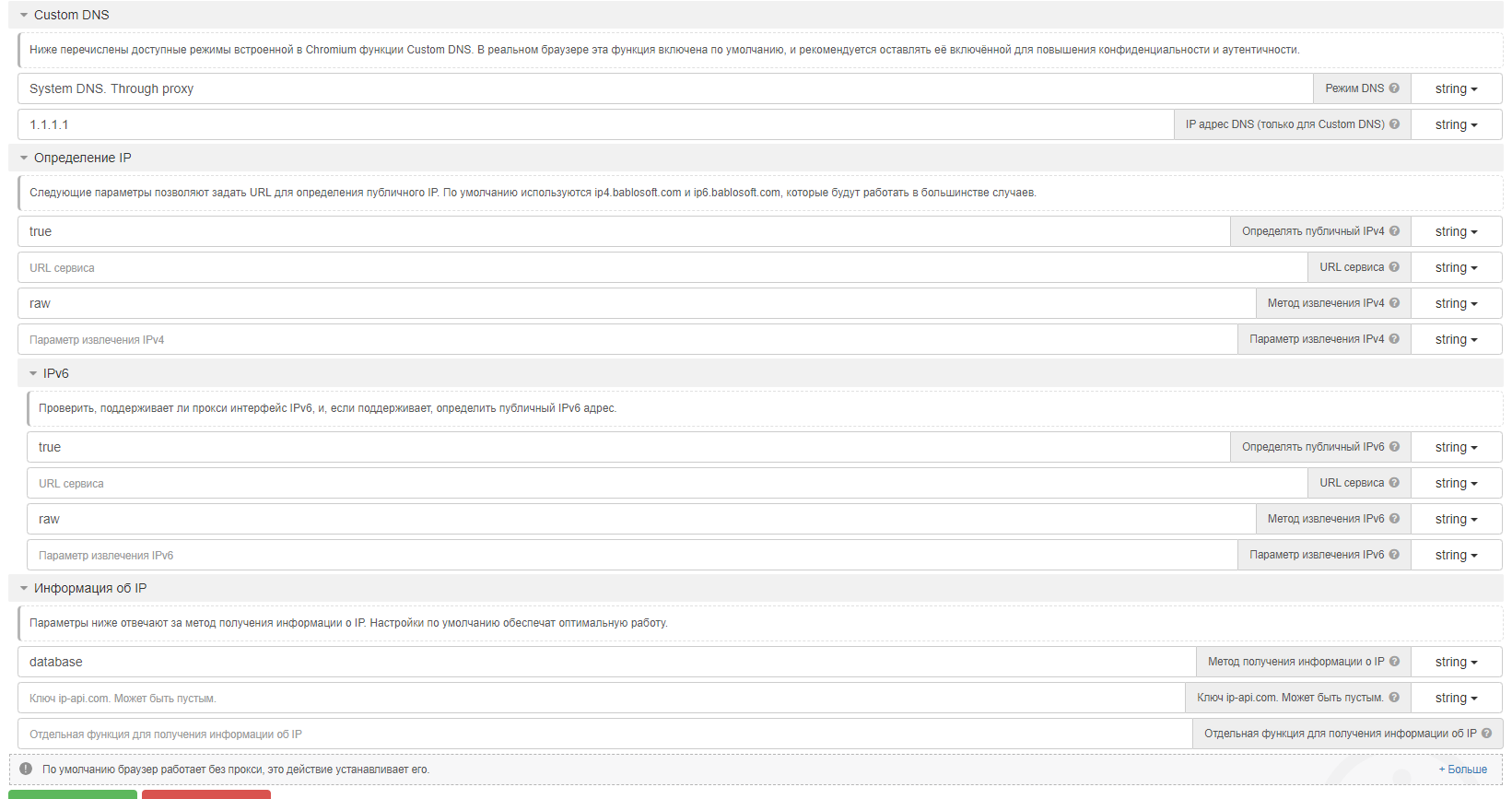Click help icon beside Определять публичный IPv6
Viewport: 1512px width, 799px height.
[1394, 447]
